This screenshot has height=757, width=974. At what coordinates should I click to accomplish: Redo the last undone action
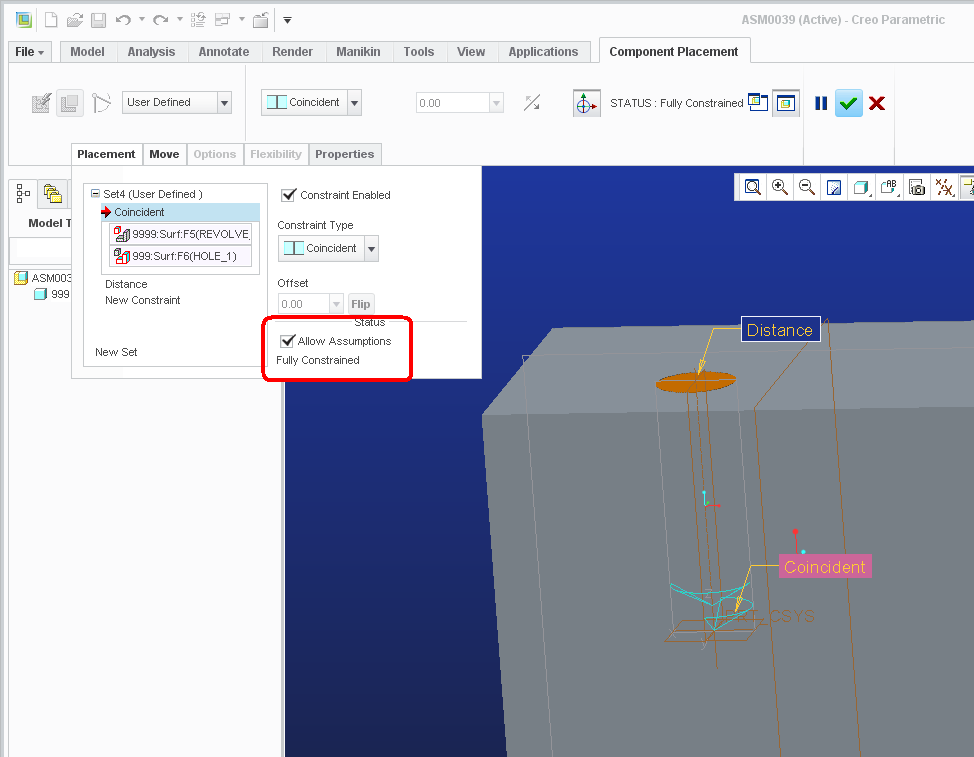pyautogui.click(x=160, y=20)
